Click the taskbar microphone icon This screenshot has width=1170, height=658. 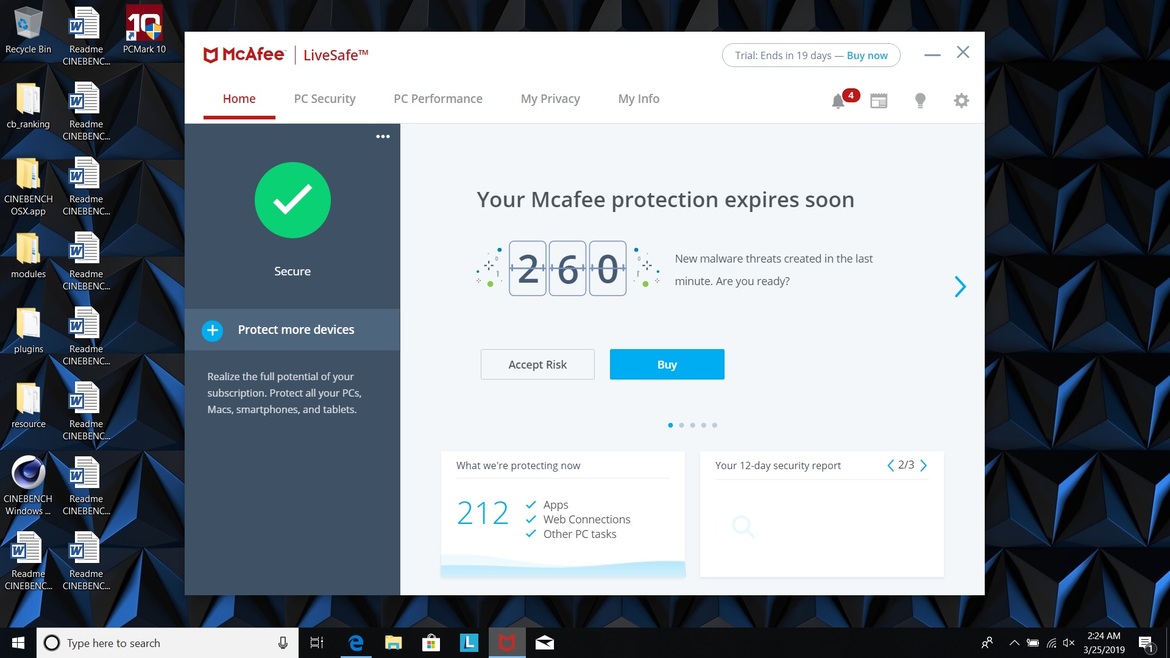283,643
